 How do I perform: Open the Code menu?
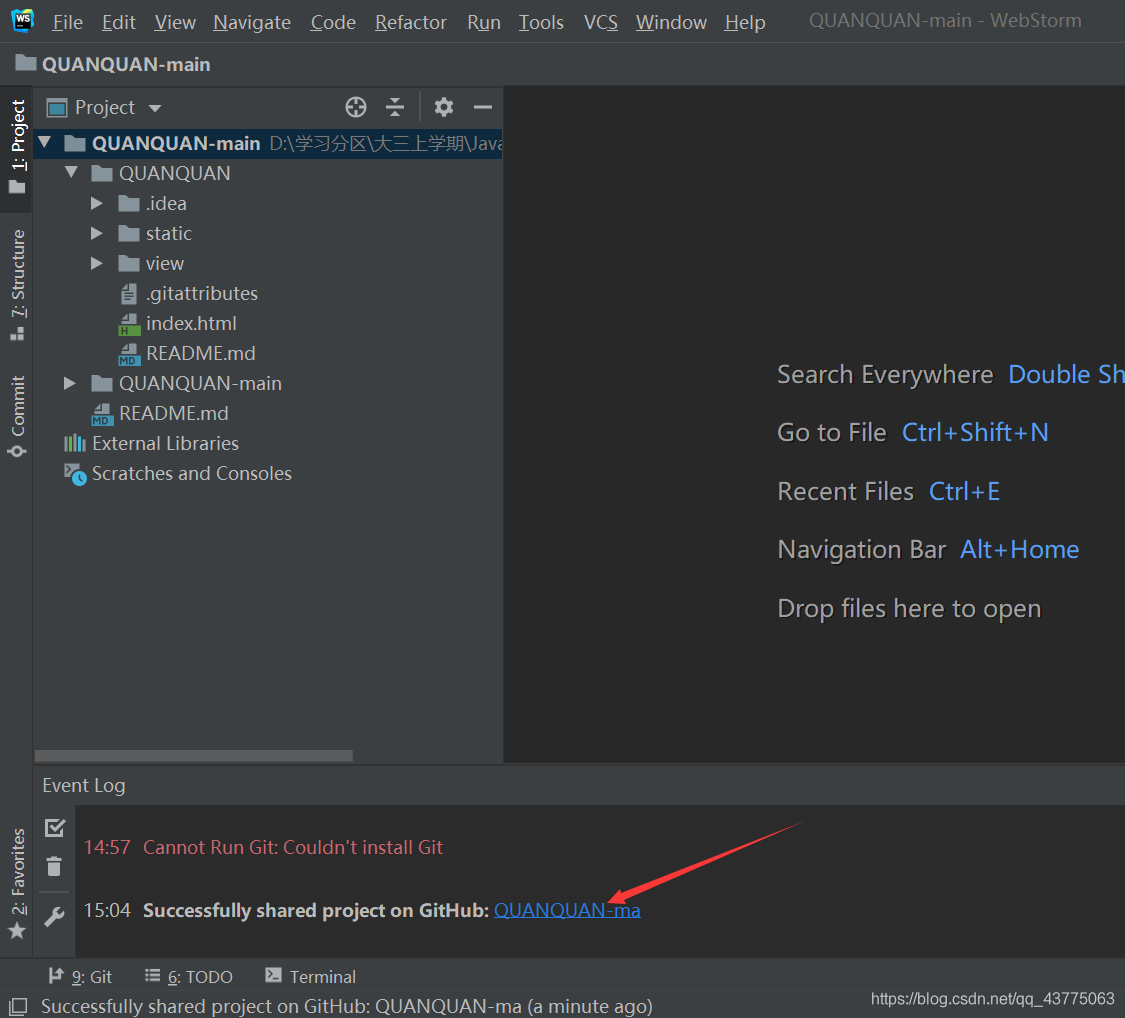[x=333, y=22]
